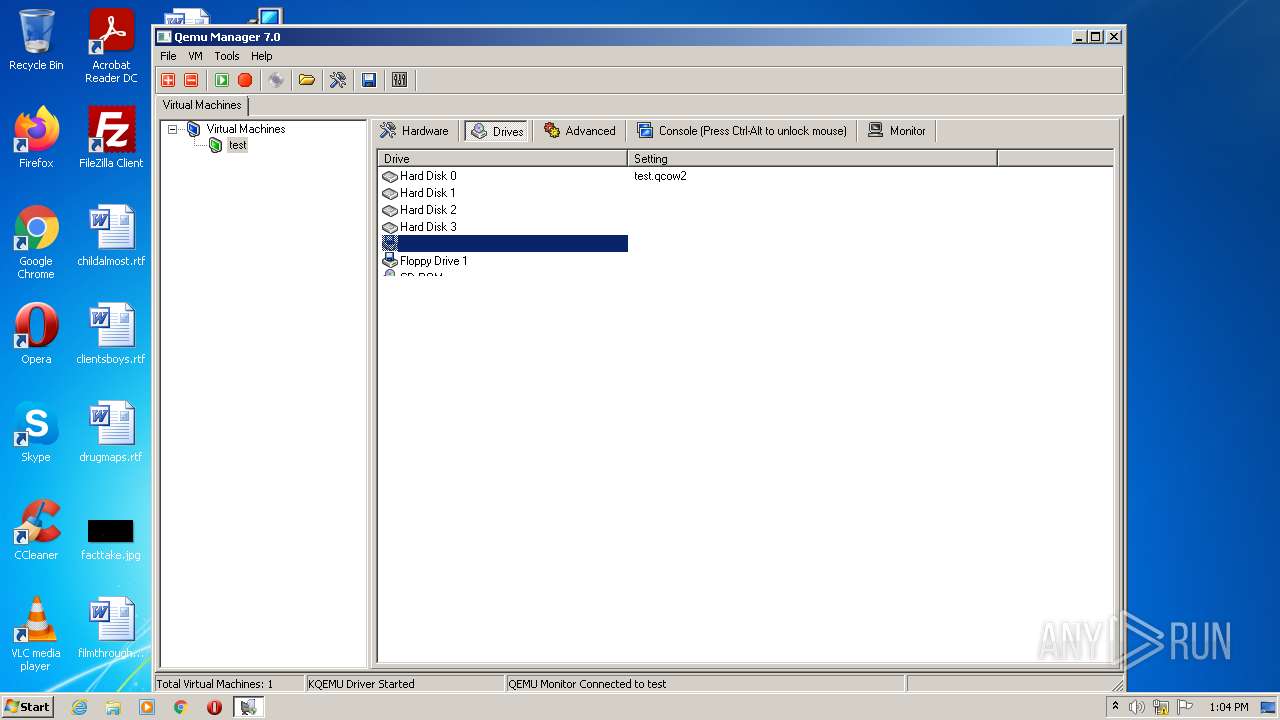This screenshot has width=1280, height=720.
Task: Open Windows Explorer from the taskbar
Action: coord(113,707)
